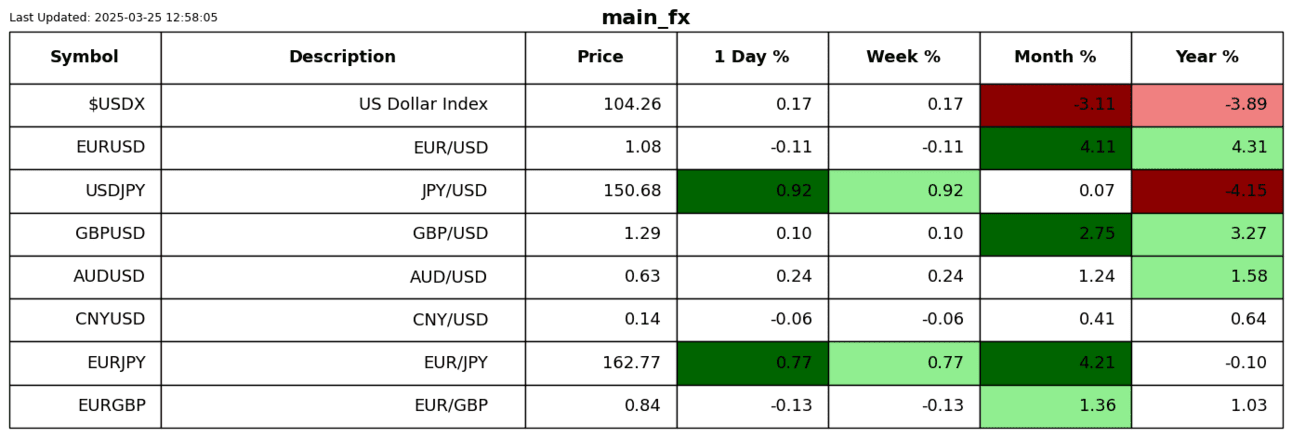Select the Price column header
The height and width of the screenshot is (437, 1292).
(x=600, y=57)
